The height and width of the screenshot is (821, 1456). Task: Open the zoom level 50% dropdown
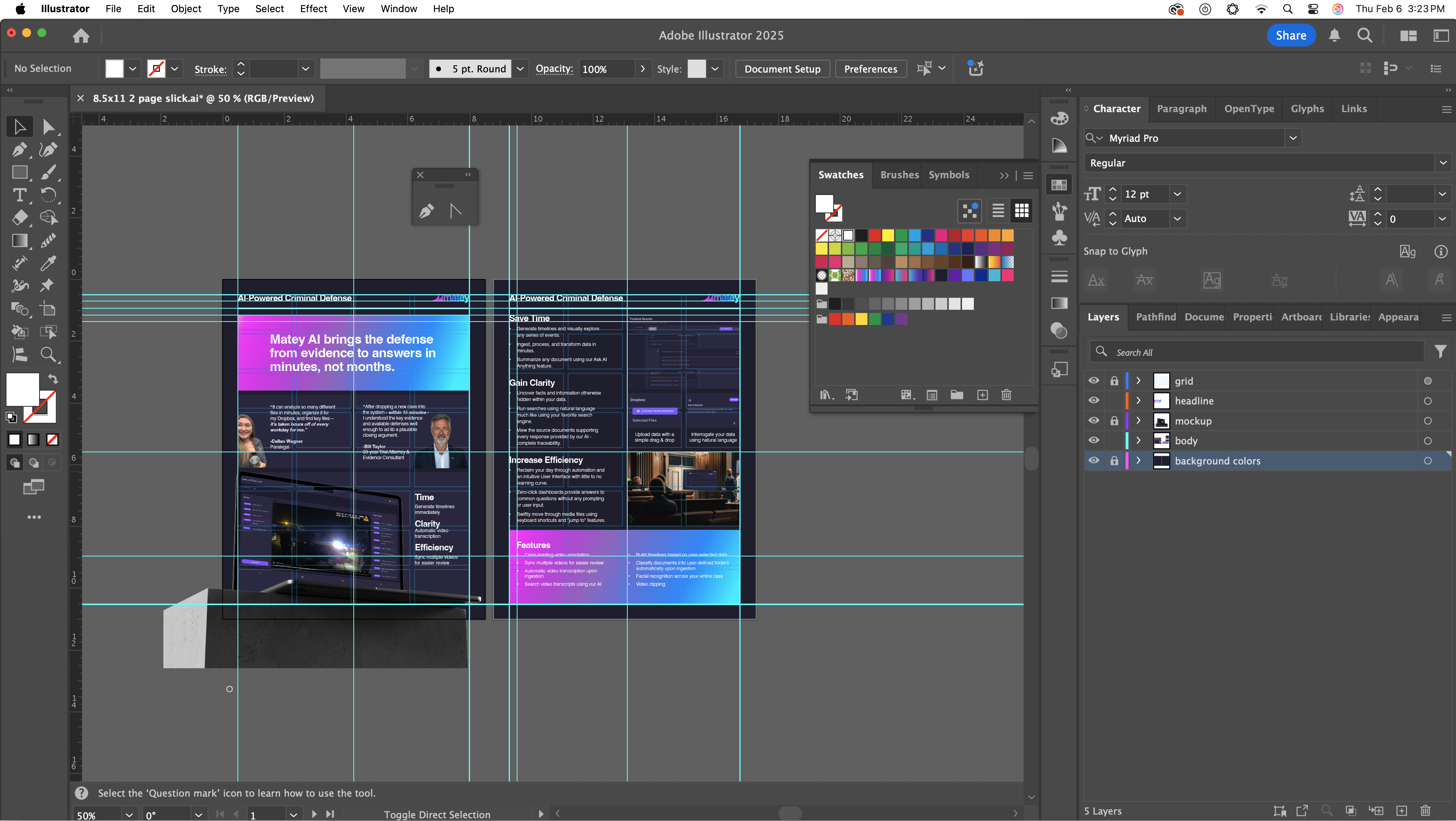[x=129, y=814]
